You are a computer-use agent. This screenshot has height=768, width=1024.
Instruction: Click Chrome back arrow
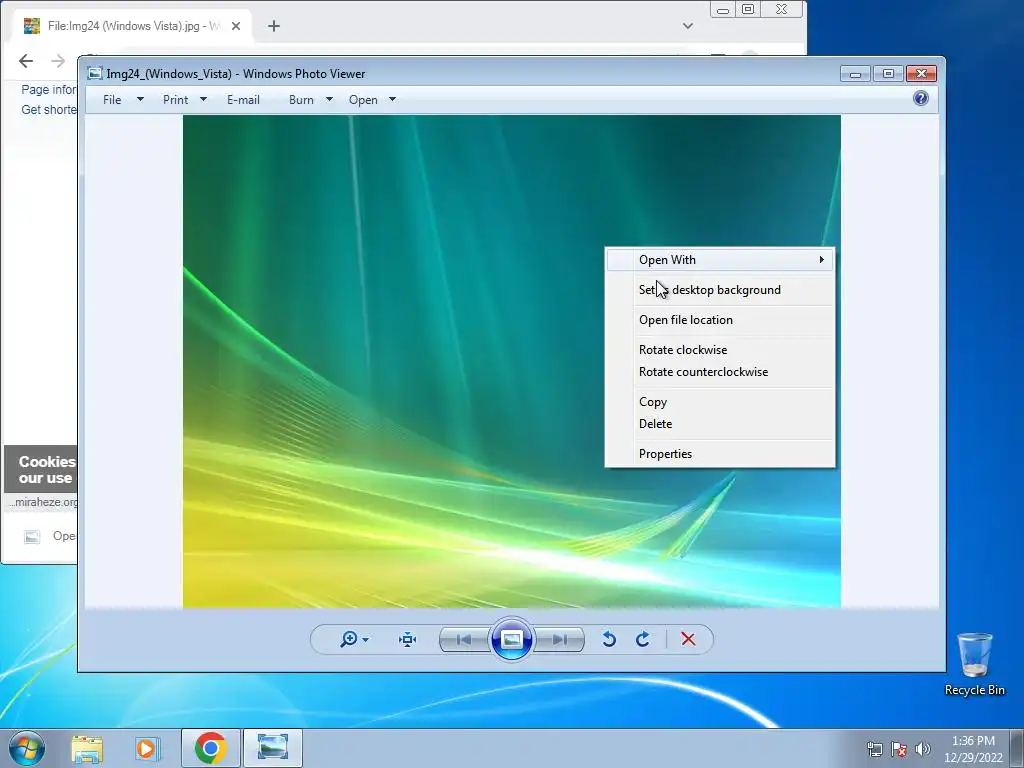(26, 61)
